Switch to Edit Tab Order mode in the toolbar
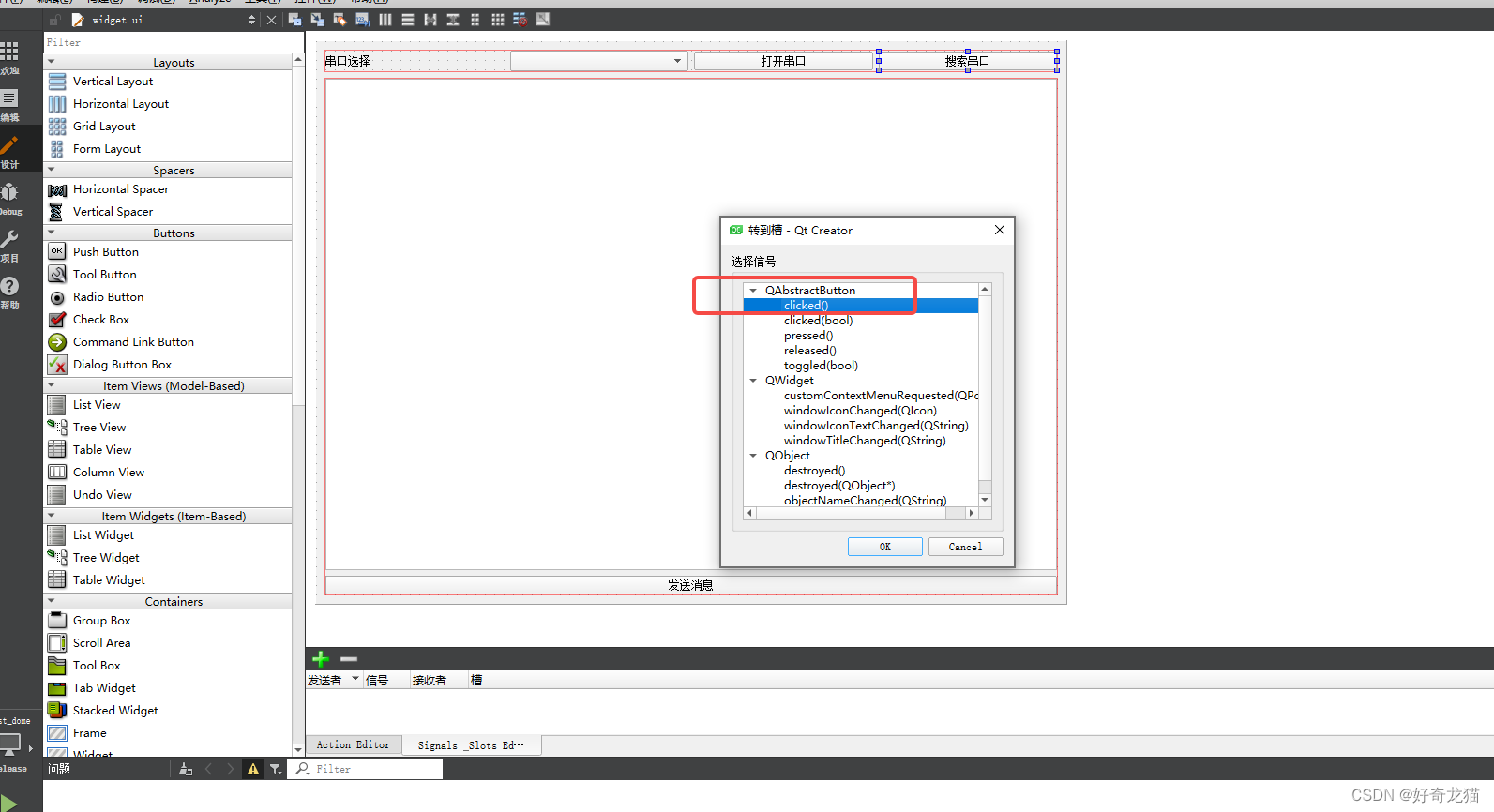 click(362, 20)
